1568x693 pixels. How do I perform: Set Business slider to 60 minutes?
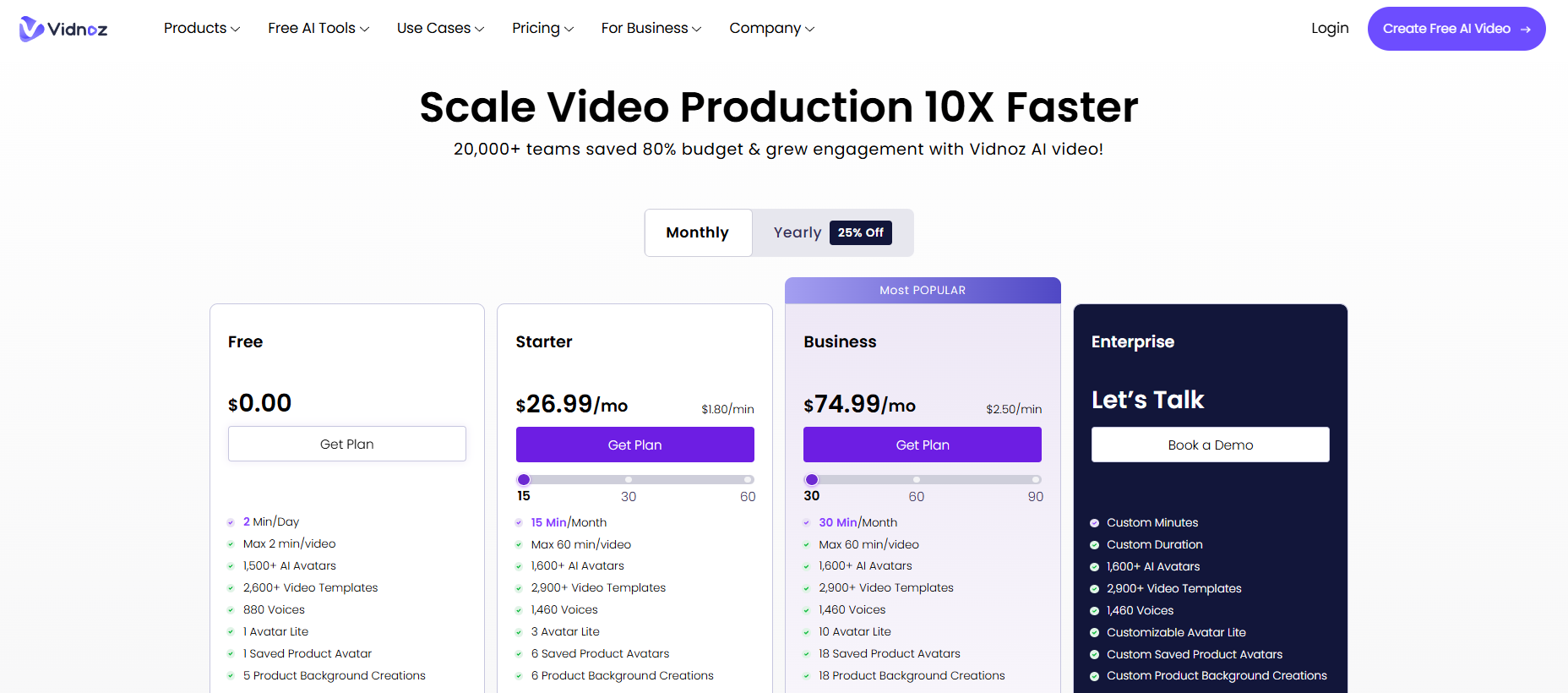(917, 479)
